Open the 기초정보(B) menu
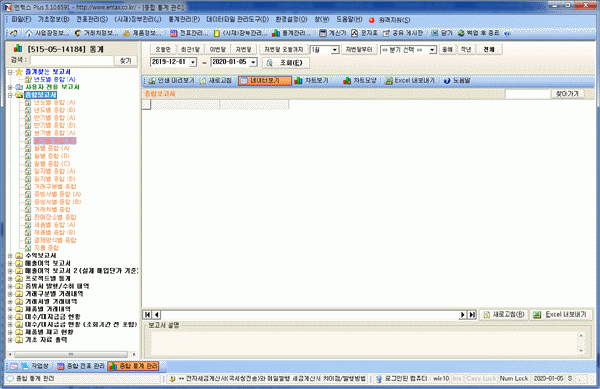Viewport: 600px width, 389px height. [53, 19]
